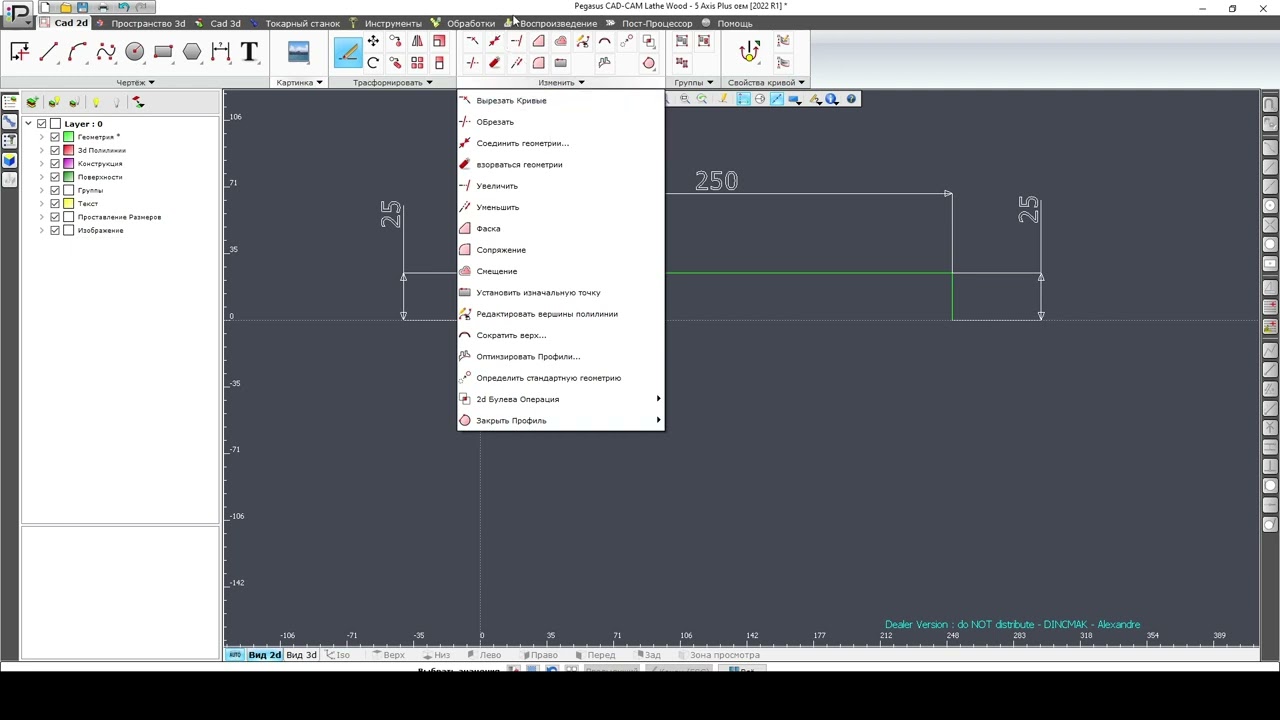Open the Картинка group dropdown

[299, 83]
